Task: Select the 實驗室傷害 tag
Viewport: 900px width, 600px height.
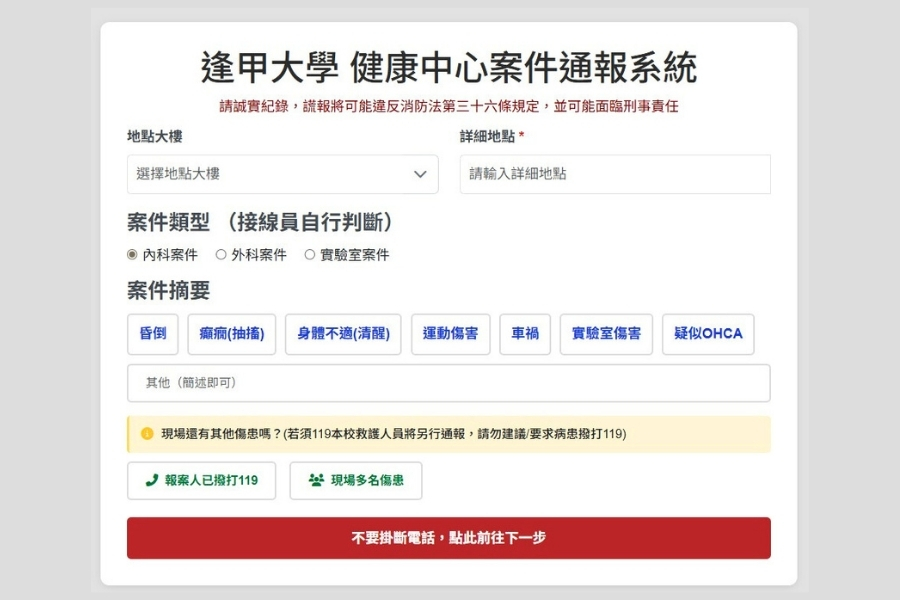Action: [606, 334]
